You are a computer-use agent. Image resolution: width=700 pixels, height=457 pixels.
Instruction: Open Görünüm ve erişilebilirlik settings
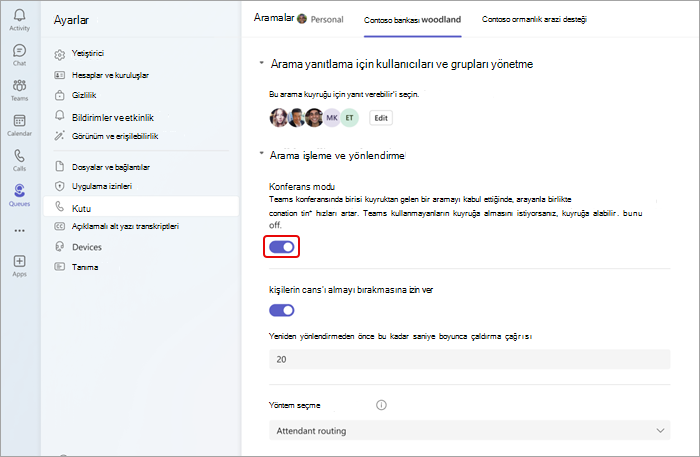click(115, 136)
